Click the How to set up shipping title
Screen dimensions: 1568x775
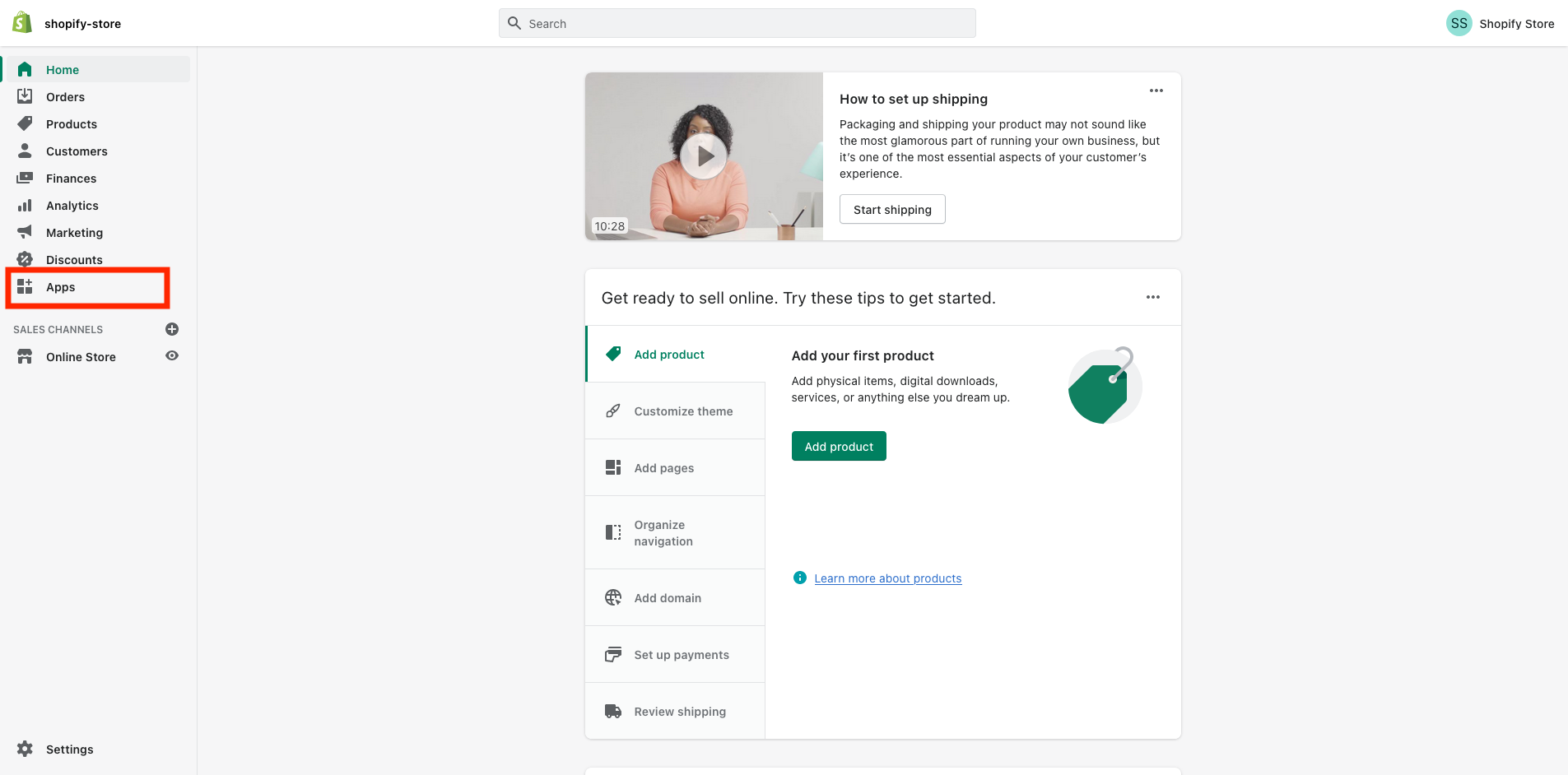pos(914,99)
